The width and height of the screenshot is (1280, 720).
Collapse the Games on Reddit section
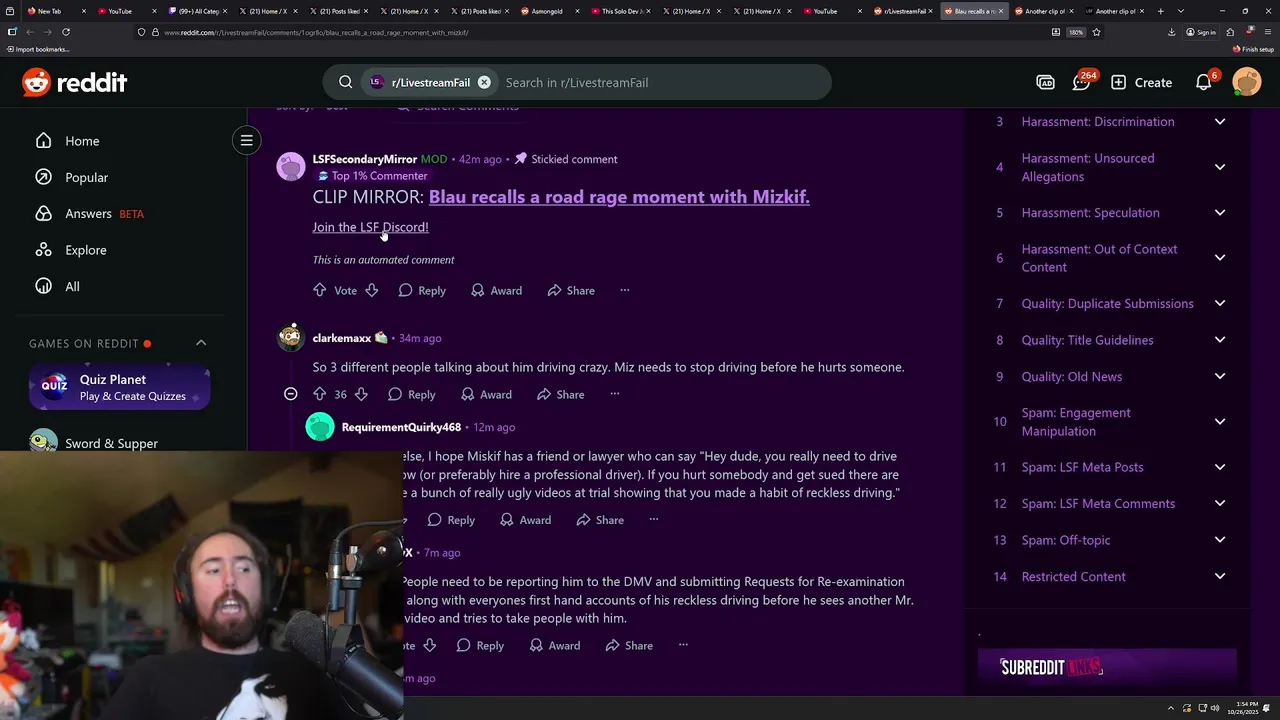[201, 343]
